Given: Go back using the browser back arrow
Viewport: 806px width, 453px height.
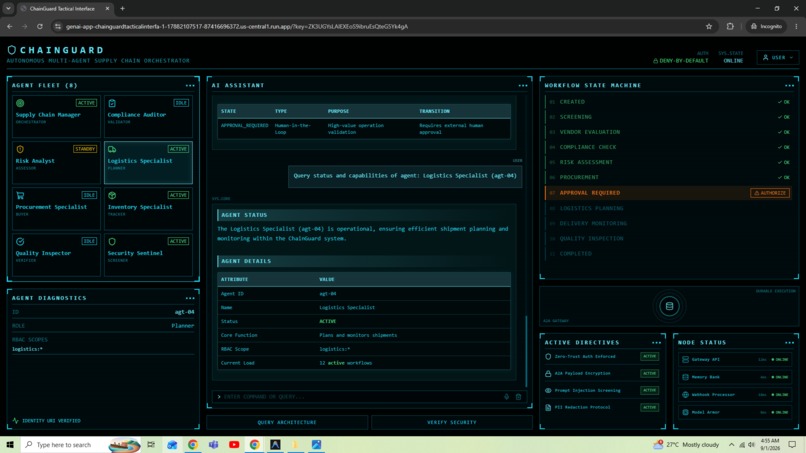Looking at the screenshot, I should click(10, 26).
